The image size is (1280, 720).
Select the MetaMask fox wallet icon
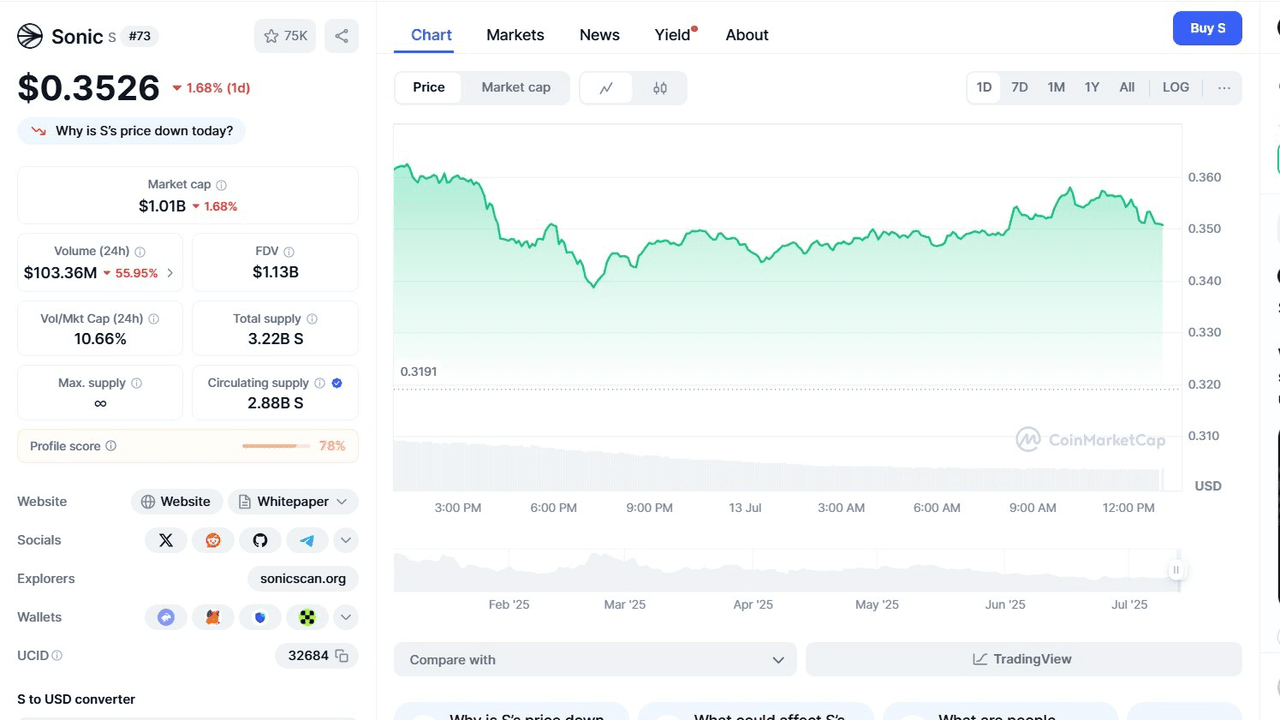(213, 617)
